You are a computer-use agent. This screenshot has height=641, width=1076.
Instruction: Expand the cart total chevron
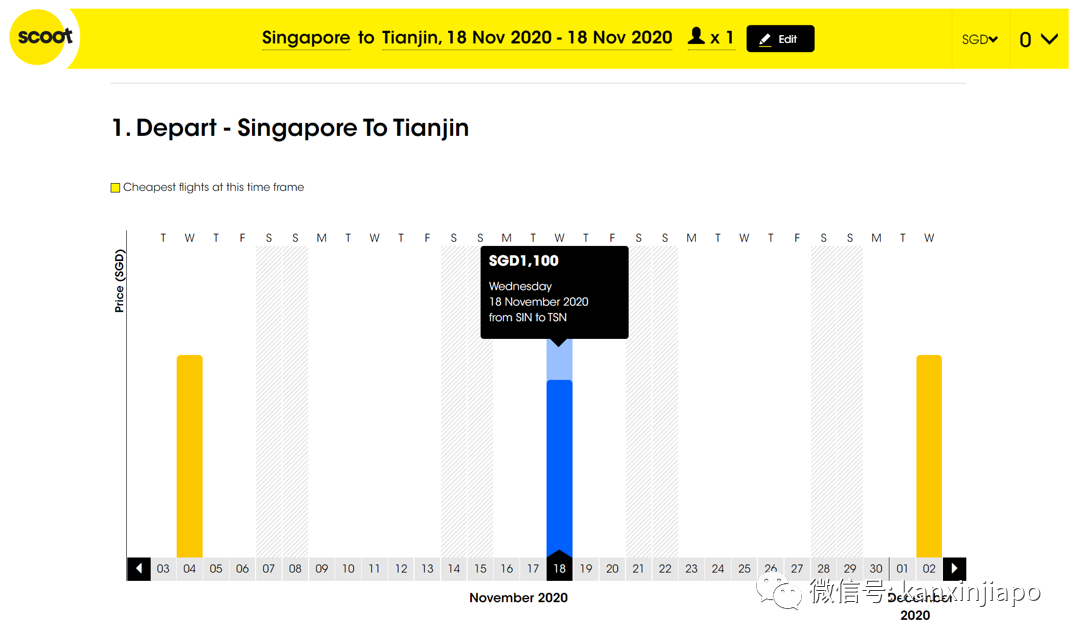tap(1049, 39)
